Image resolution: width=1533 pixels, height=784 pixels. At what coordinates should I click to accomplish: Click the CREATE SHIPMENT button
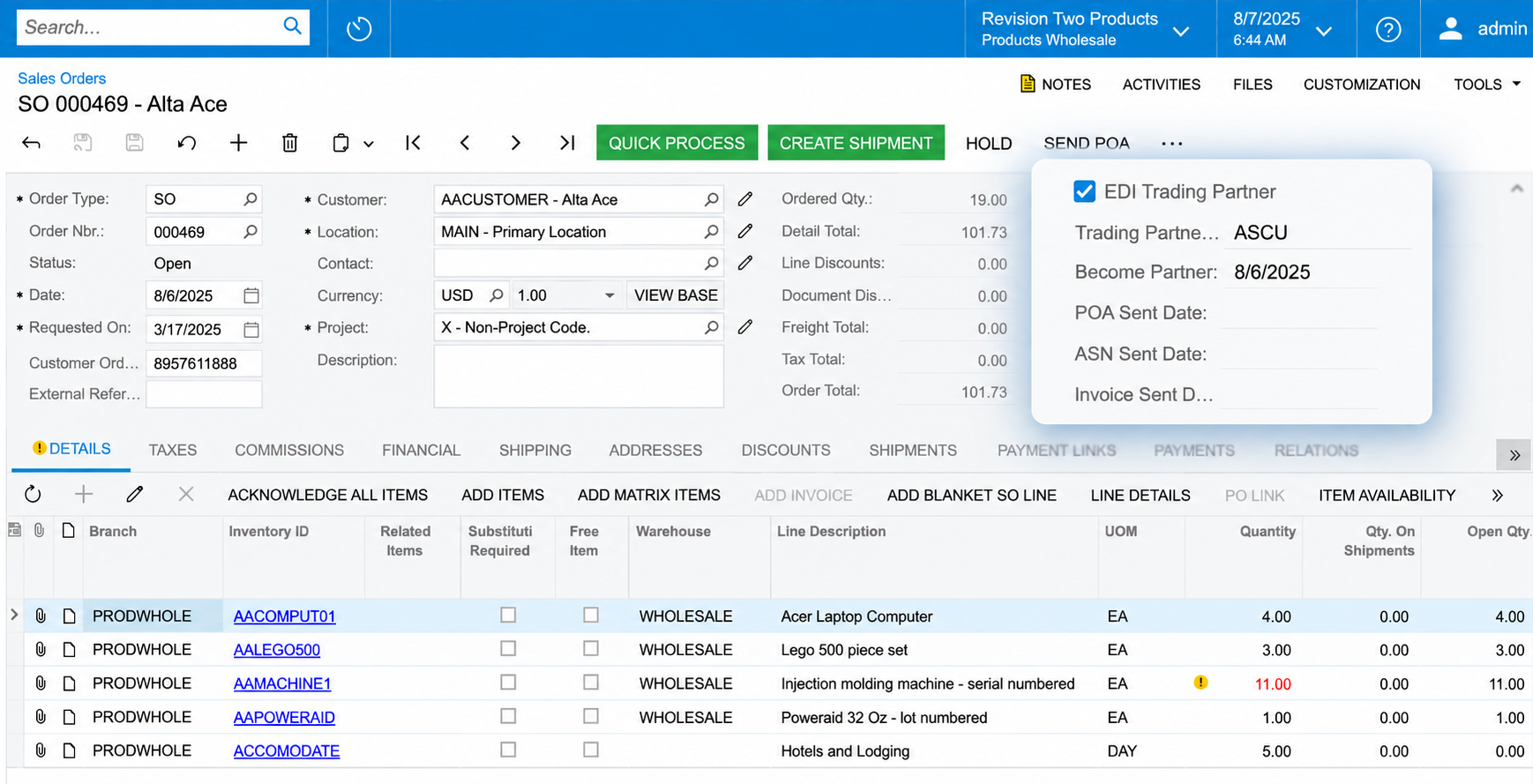coord(856,143)
